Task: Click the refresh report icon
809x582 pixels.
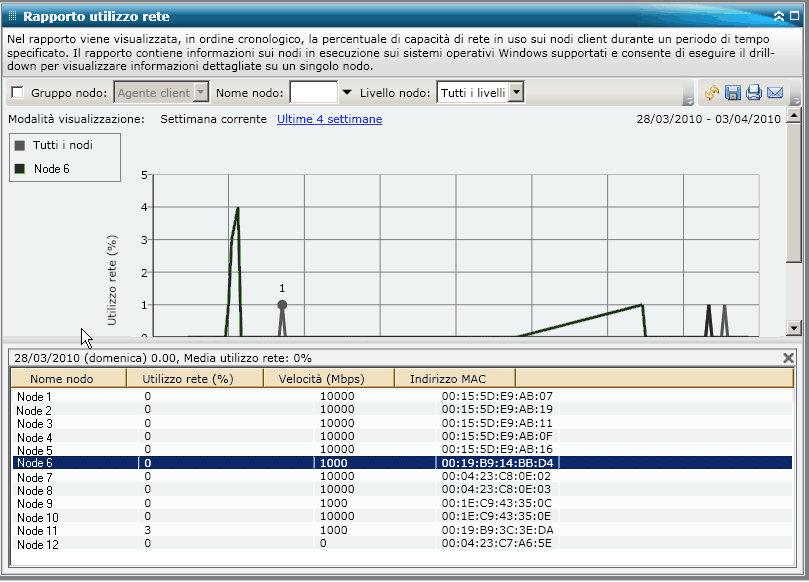Action: tap(712, 93)
